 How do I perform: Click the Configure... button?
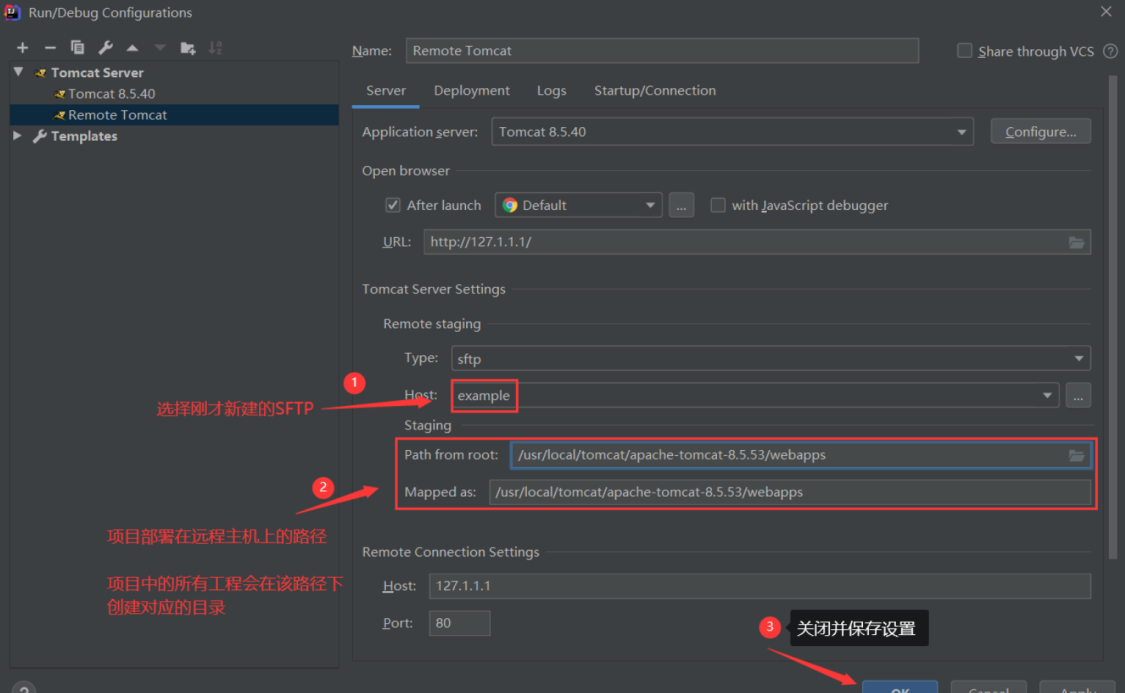click(1040, 132)
